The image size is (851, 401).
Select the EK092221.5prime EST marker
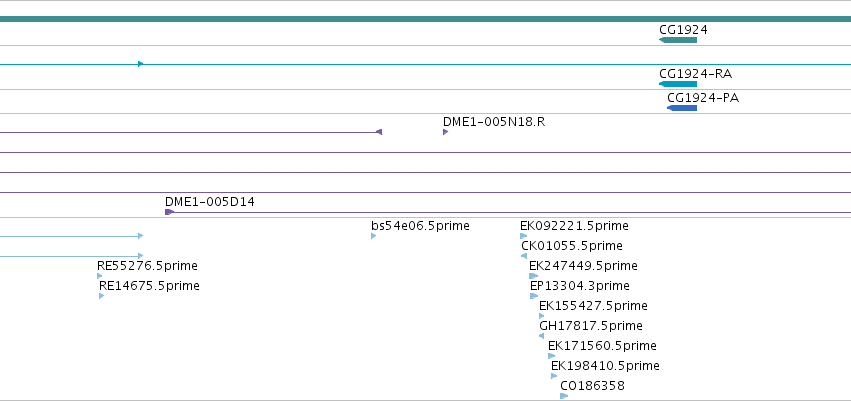(523, 236)
